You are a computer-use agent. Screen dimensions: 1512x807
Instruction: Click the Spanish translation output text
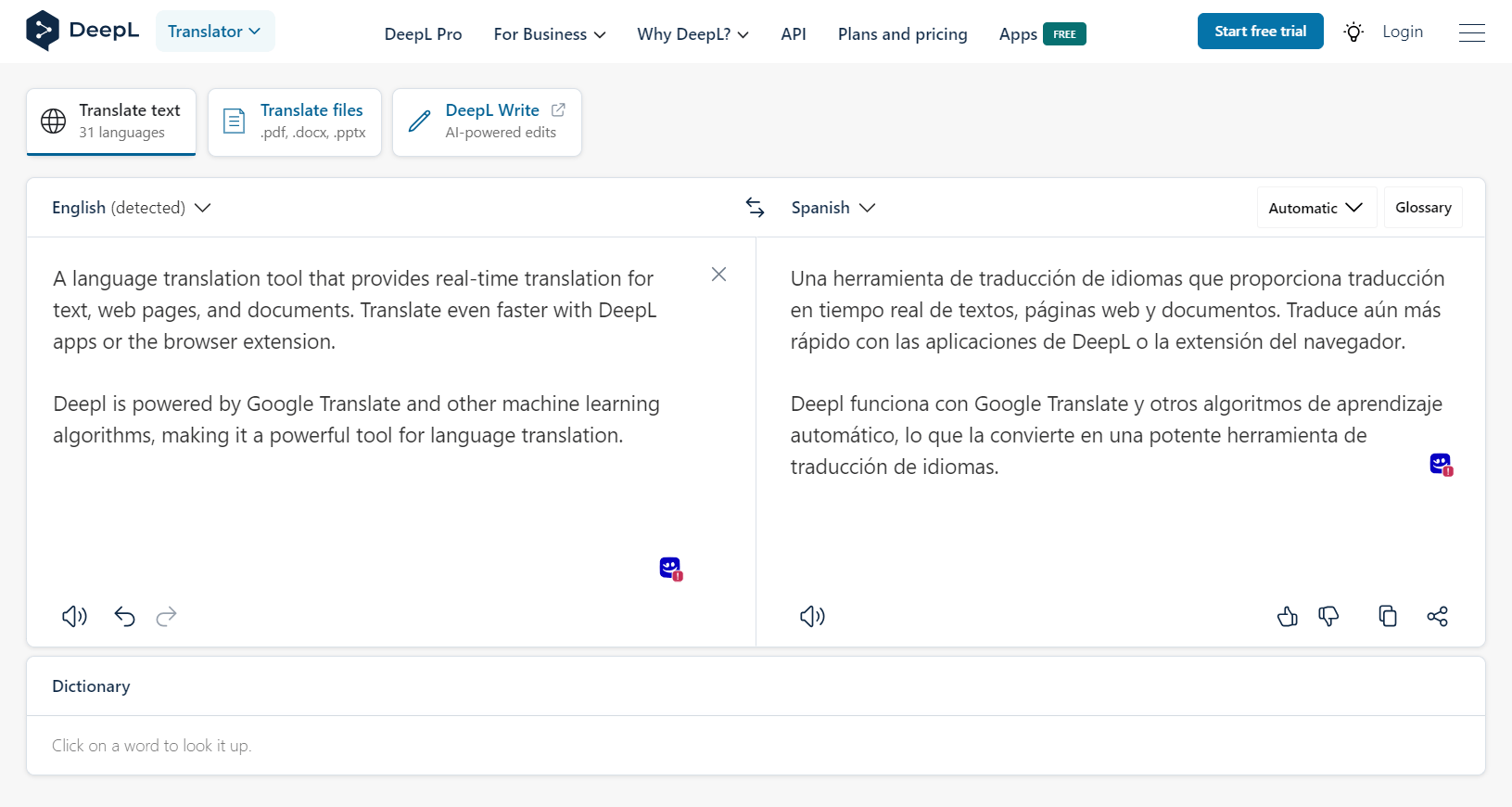coord(1117,372)
